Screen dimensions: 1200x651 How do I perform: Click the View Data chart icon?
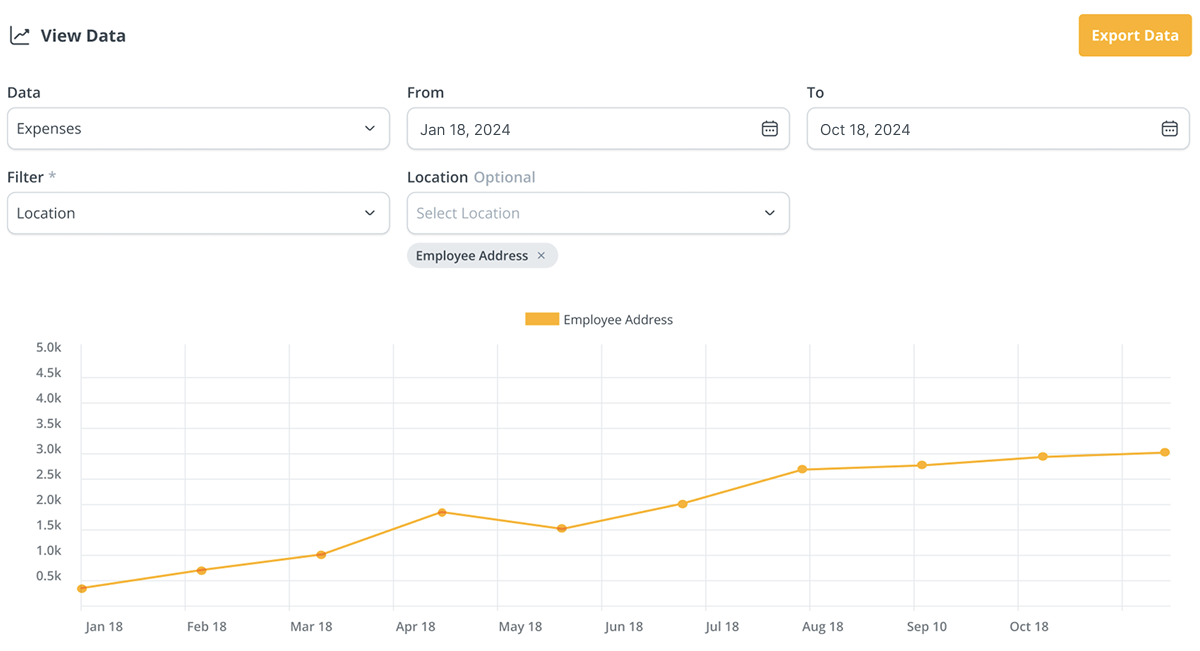(x=19, y=36)
